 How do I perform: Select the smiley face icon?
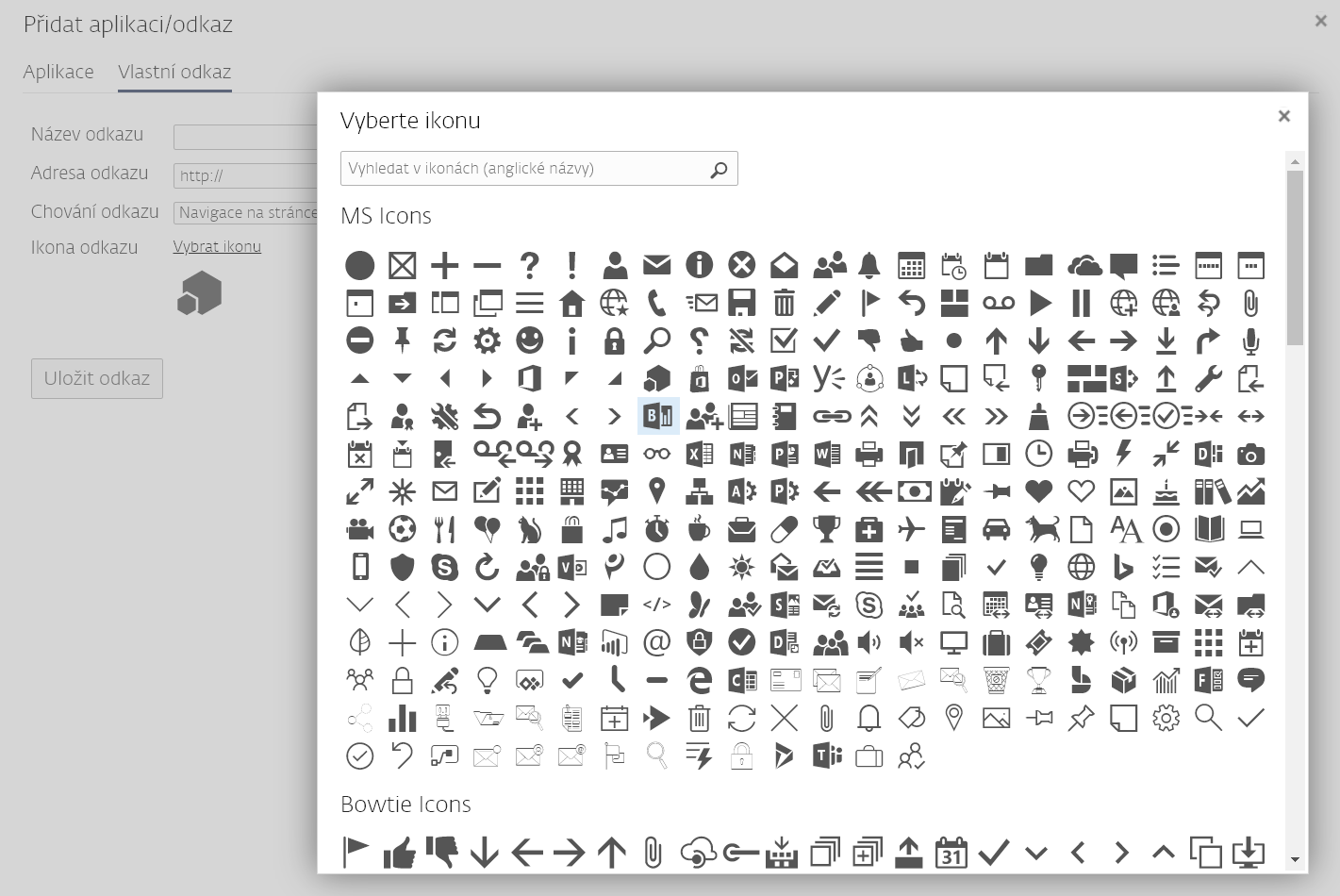point(529,340)
